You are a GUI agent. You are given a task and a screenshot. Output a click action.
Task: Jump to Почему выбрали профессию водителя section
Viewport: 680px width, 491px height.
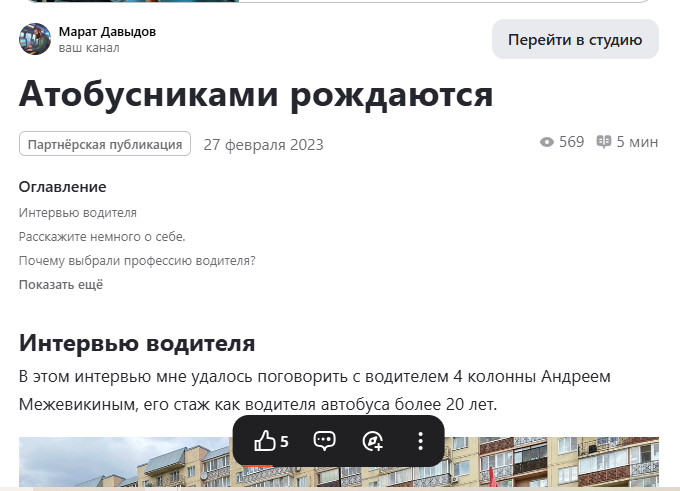(x=137, y=260)
